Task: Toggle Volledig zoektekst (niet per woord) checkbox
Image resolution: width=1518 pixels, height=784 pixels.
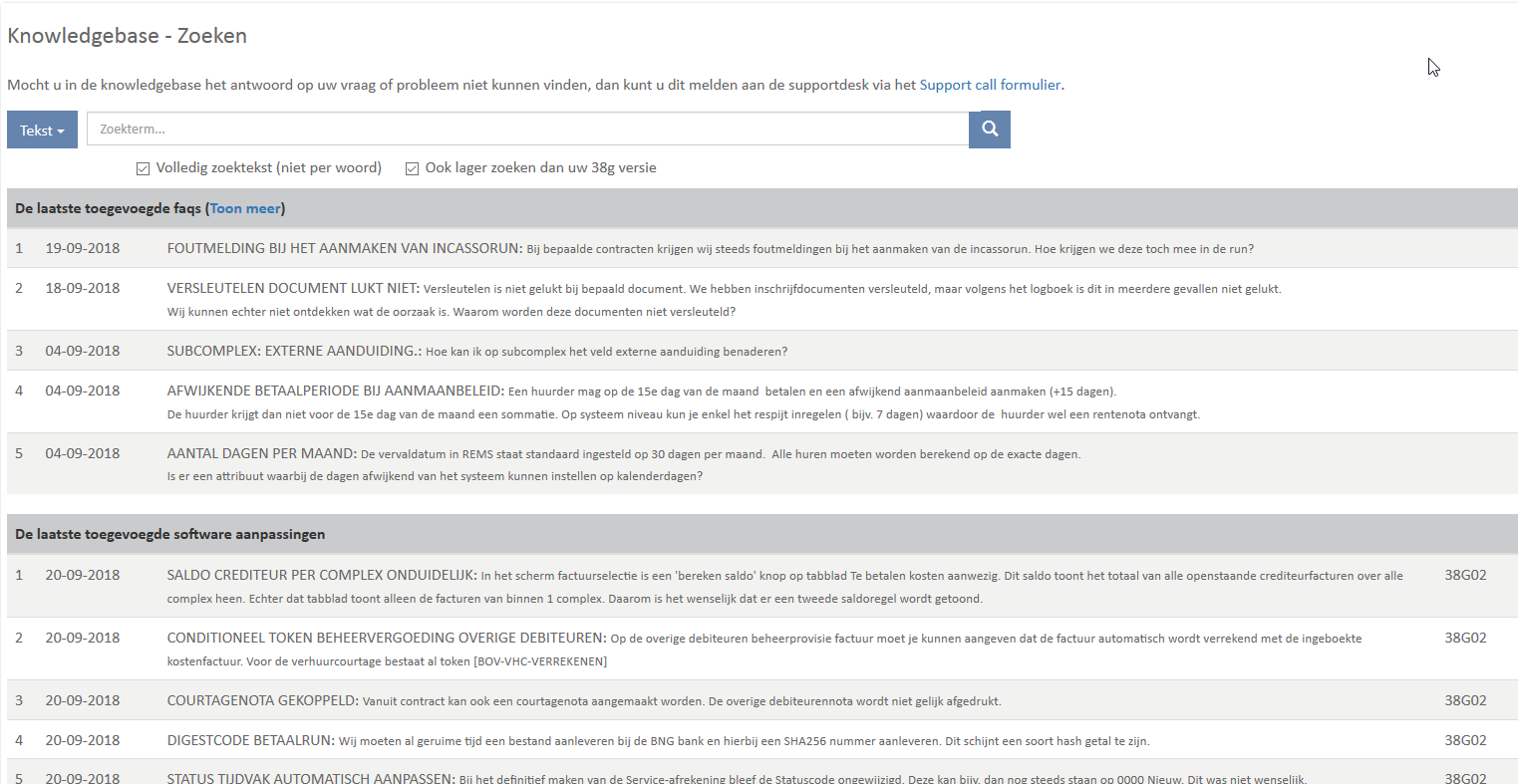Action: click(143, 168)
